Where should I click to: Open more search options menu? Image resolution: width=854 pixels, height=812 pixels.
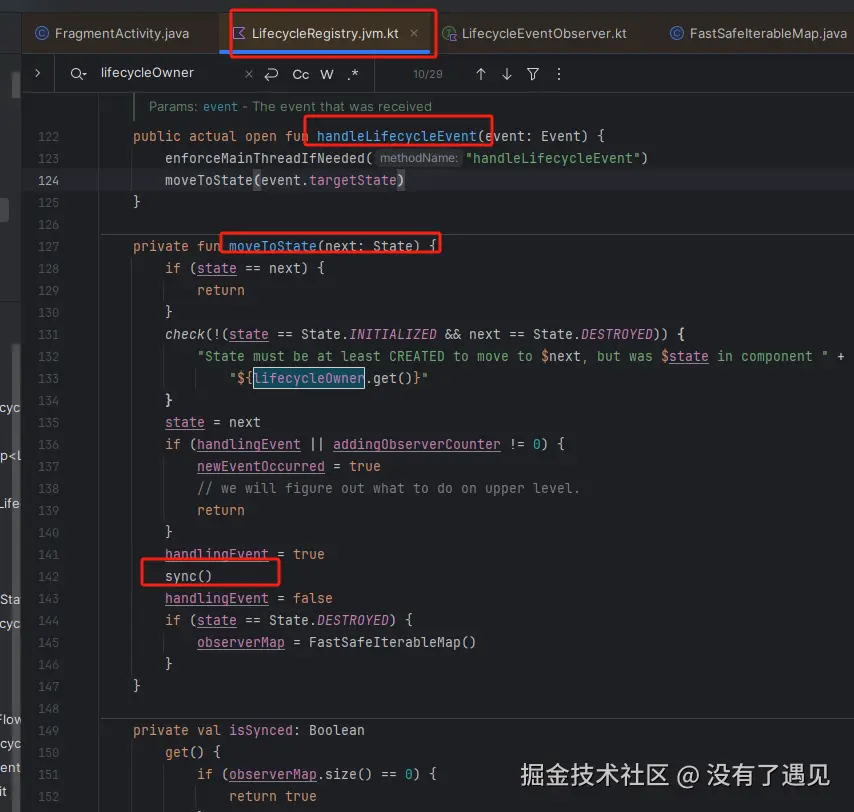coord(559,74)
